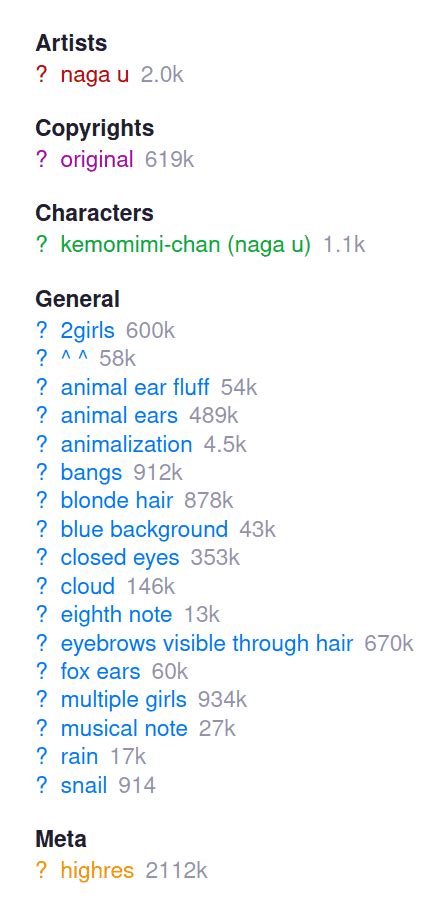This screenshot has width=445, height=916.
Task: Click the question mark before 2girls tag
Action: click(41, 331)
